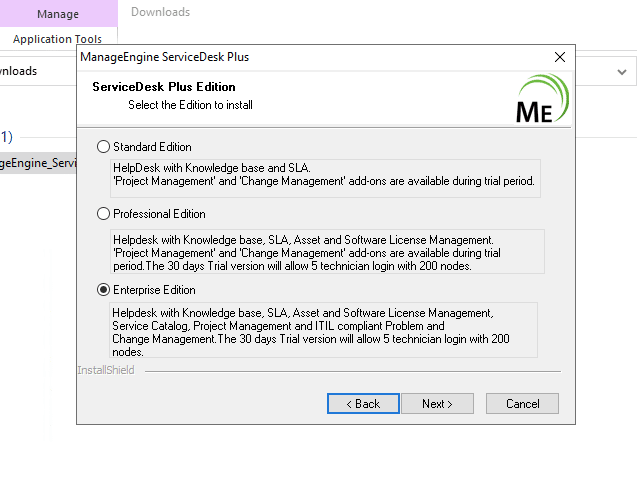Click the Professional Edition description box
This screenshot has width=637, height=493.
point(327,251)
